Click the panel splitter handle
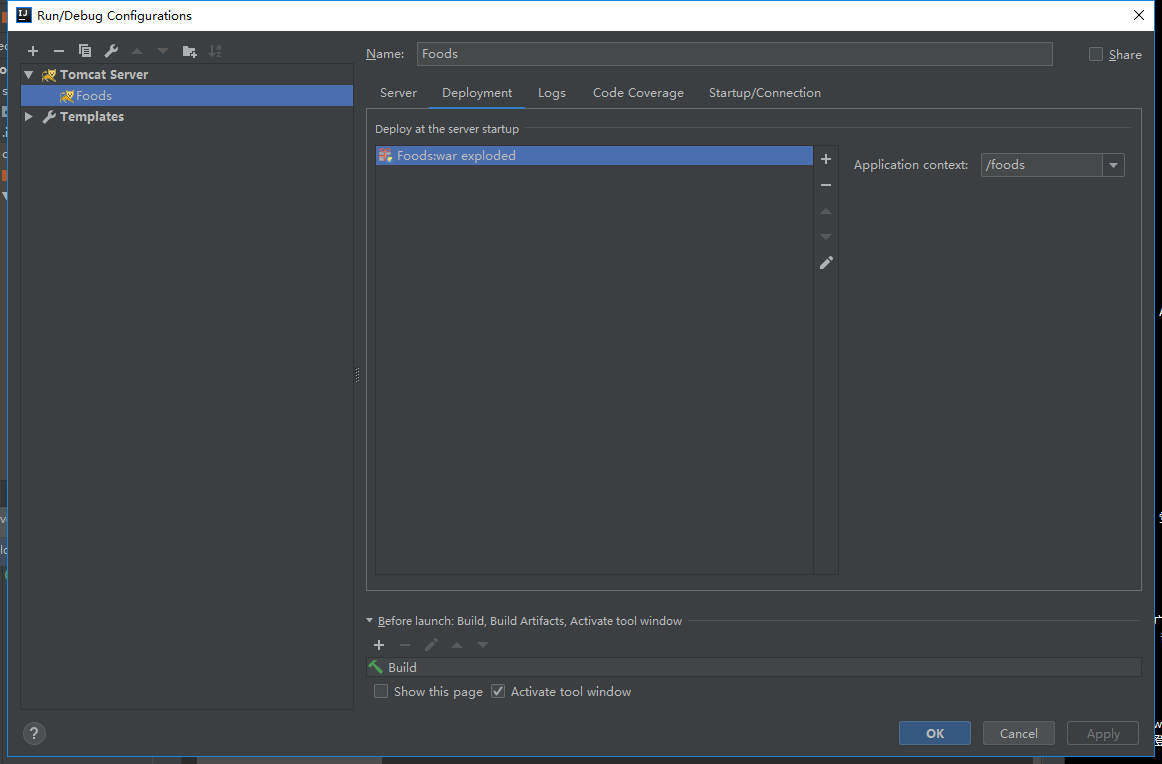Screen dimensions: 1162x764 point(358,375)
